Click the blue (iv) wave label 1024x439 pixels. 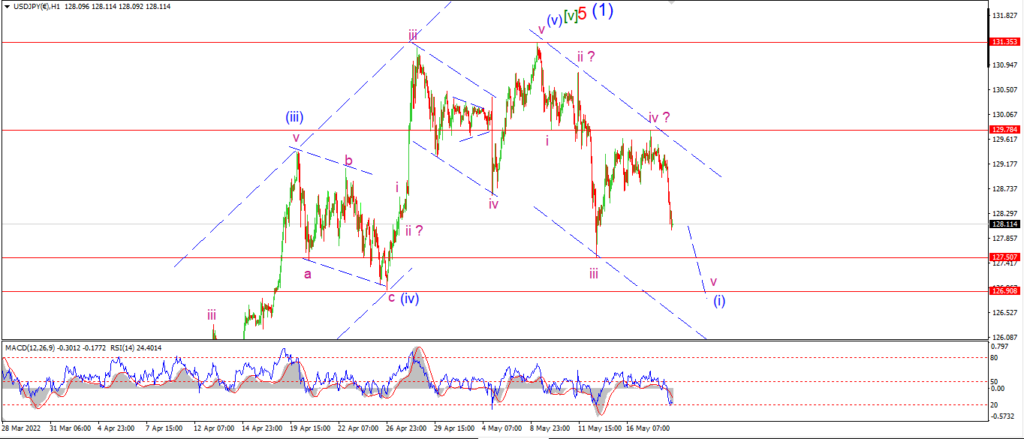pos(409,299)
